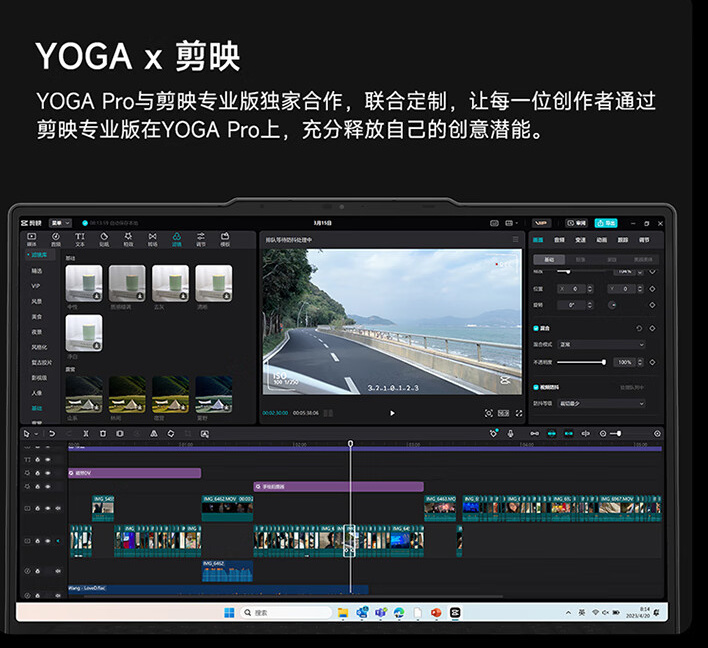Click the preview aspect ratio button
This screenshot has width=708, height=648.
tap(503, 413)
